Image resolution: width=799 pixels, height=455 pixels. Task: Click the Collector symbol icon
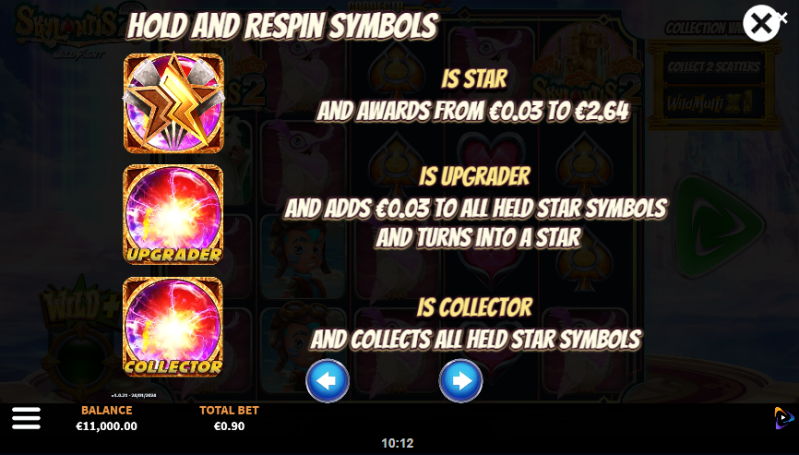[173, 327]
